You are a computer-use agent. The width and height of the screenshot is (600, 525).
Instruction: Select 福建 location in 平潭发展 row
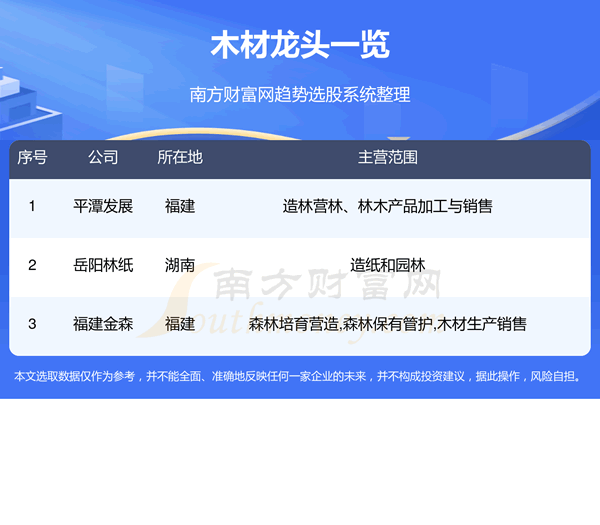(x=180, y=207)
